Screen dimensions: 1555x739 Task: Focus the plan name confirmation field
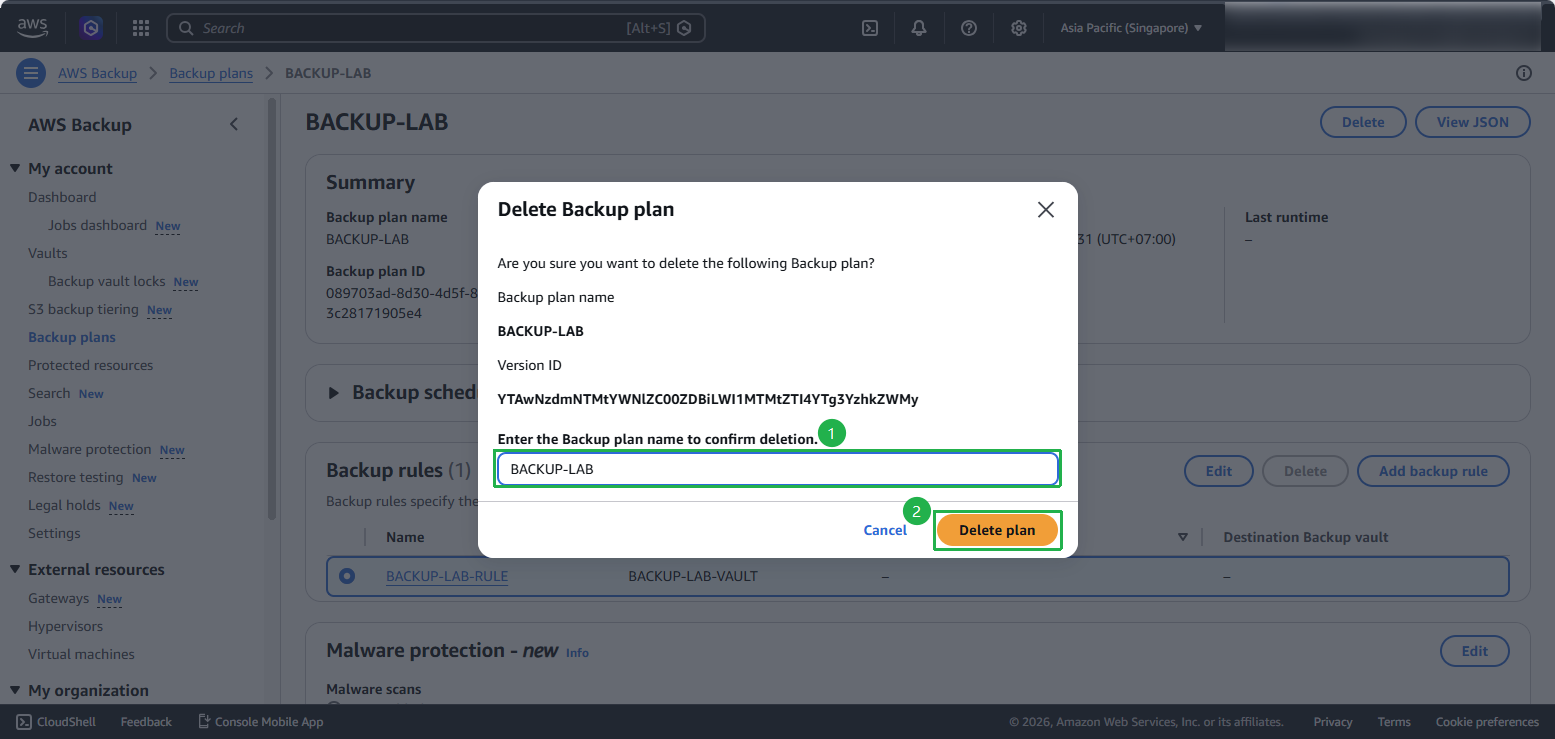pos(777,469)
